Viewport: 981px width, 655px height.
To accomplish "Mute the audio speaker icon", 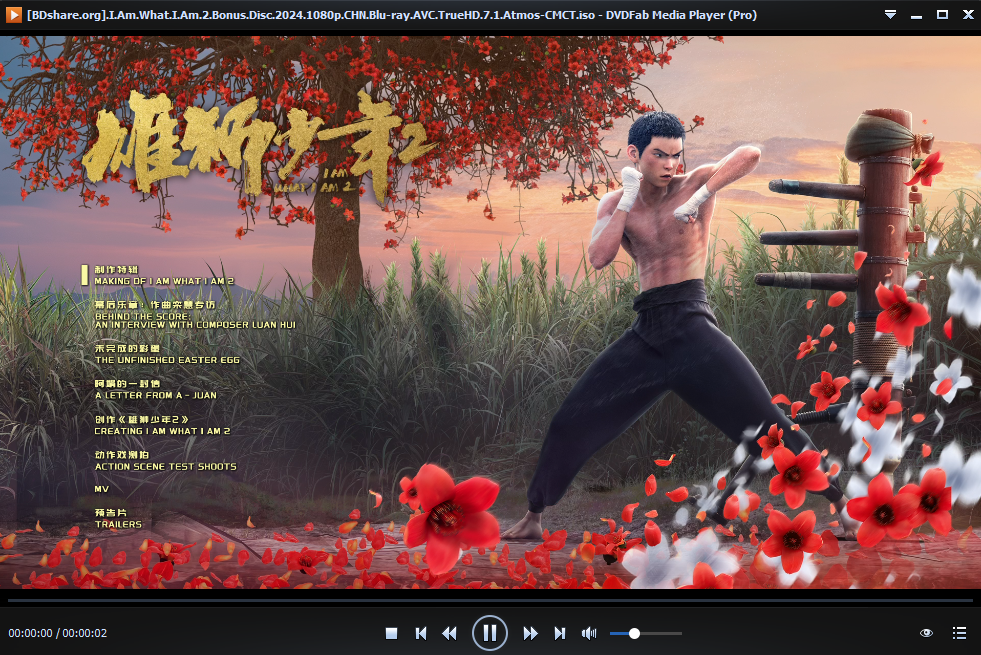I will [589, 633].
